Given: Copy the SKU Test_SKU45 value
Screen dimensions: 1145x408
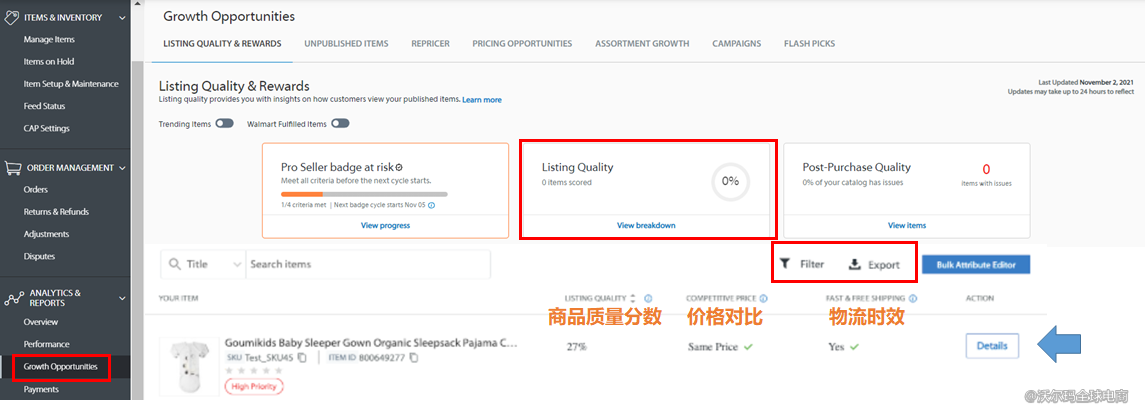Looking at the screenshot, I should 302,358.
